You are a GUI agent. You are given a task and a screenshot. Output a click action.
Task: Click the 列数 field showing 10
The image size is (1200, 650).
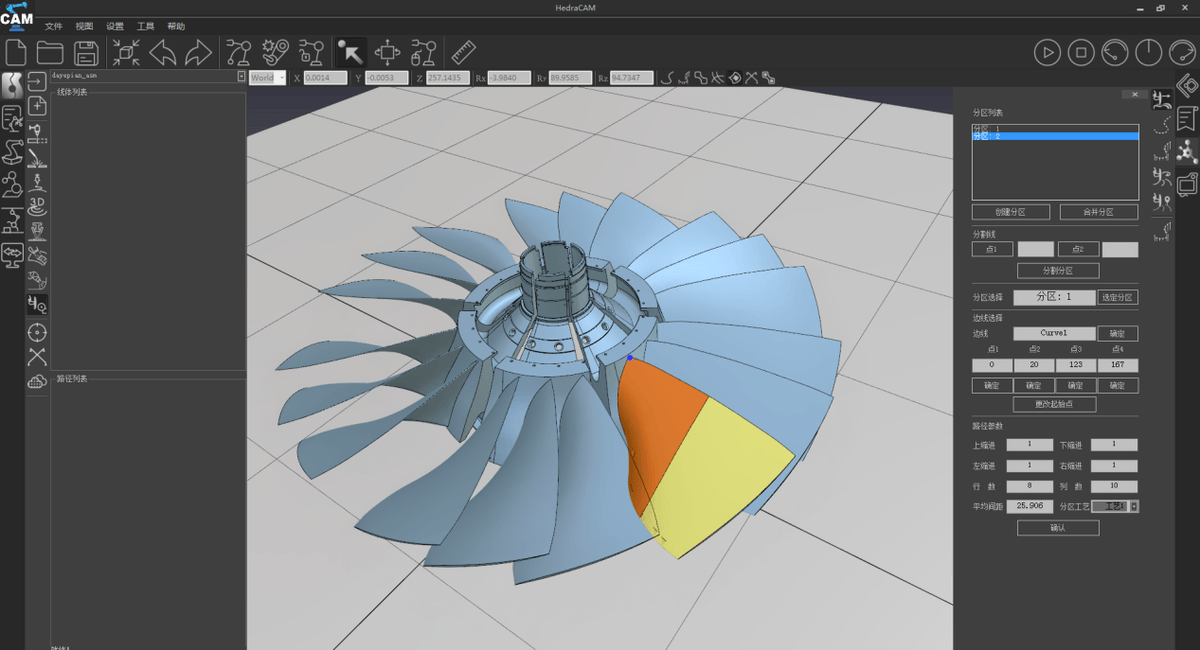click(x=1115, y=485)
